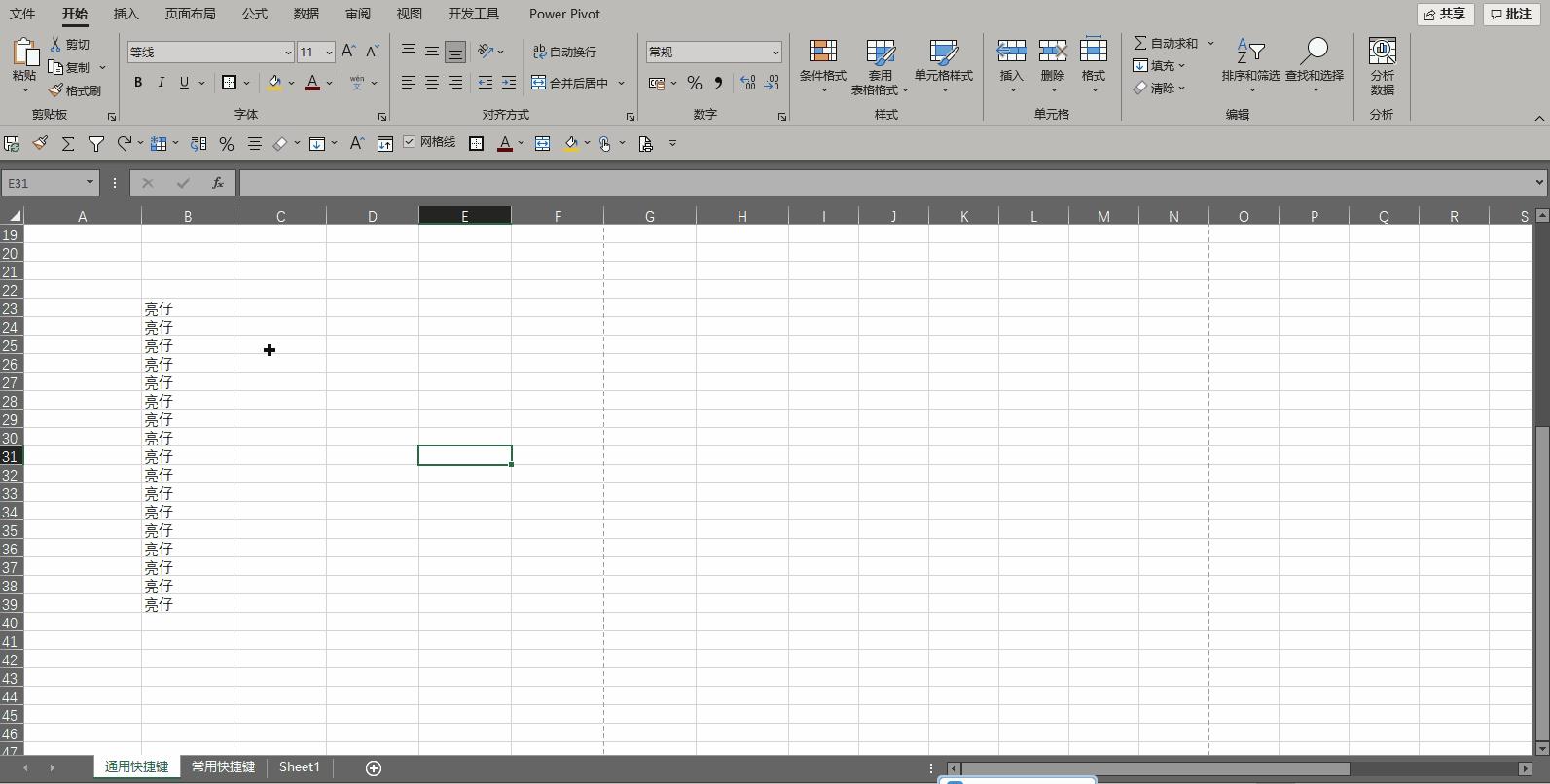This screenshot has width=1550, height=784.
Task: Apply percent style from the number group
Action: 695,84
